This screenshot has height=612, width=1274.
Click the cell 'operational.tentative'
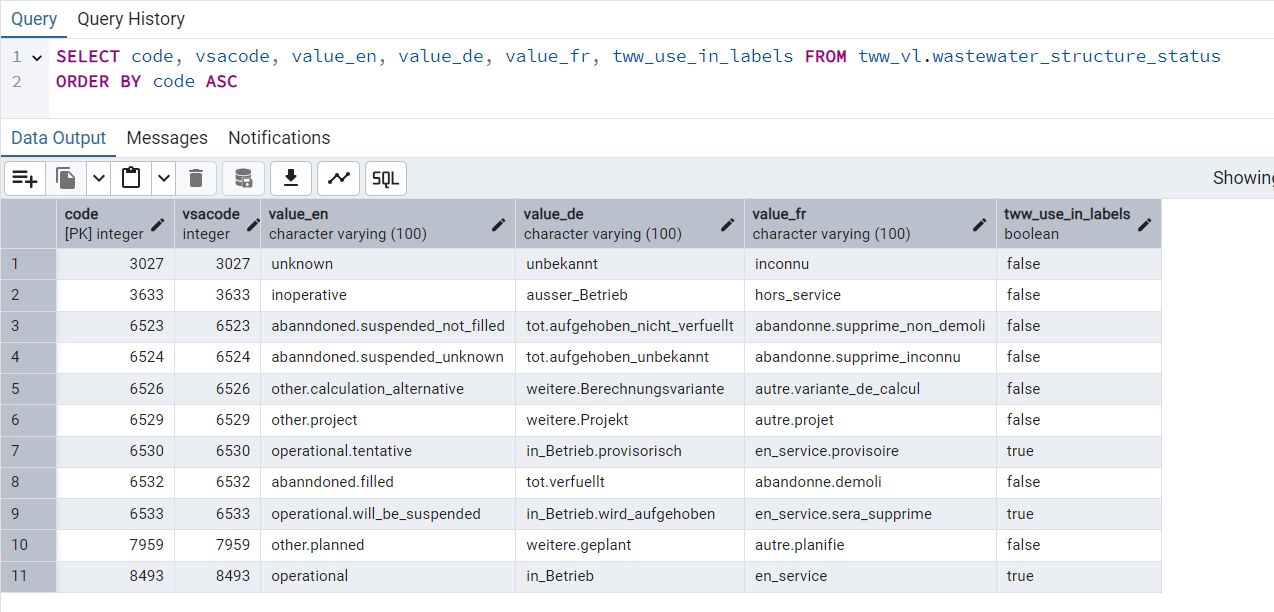(388, 451)
